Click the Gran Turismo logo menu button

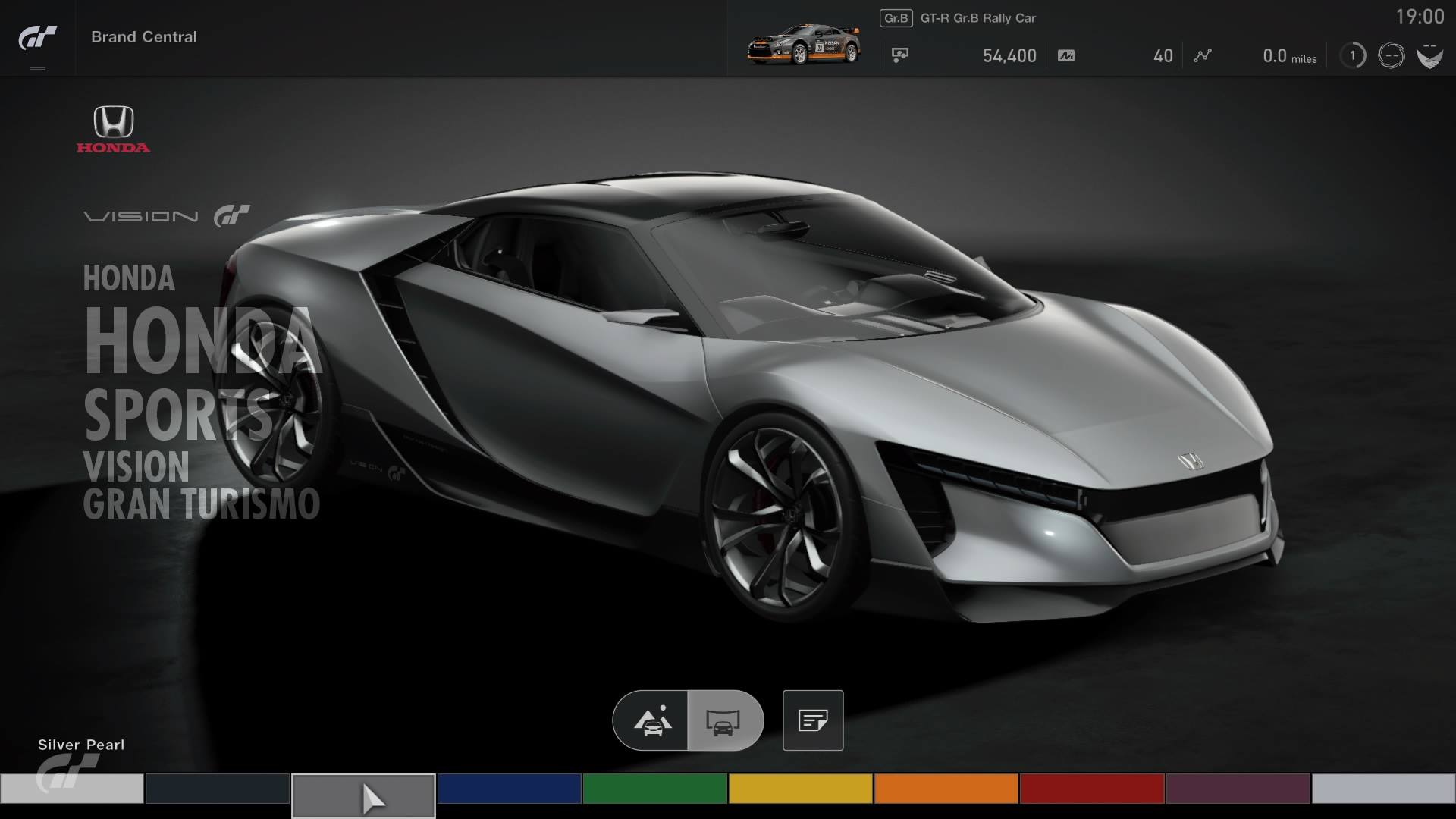[x=37, y=37]
